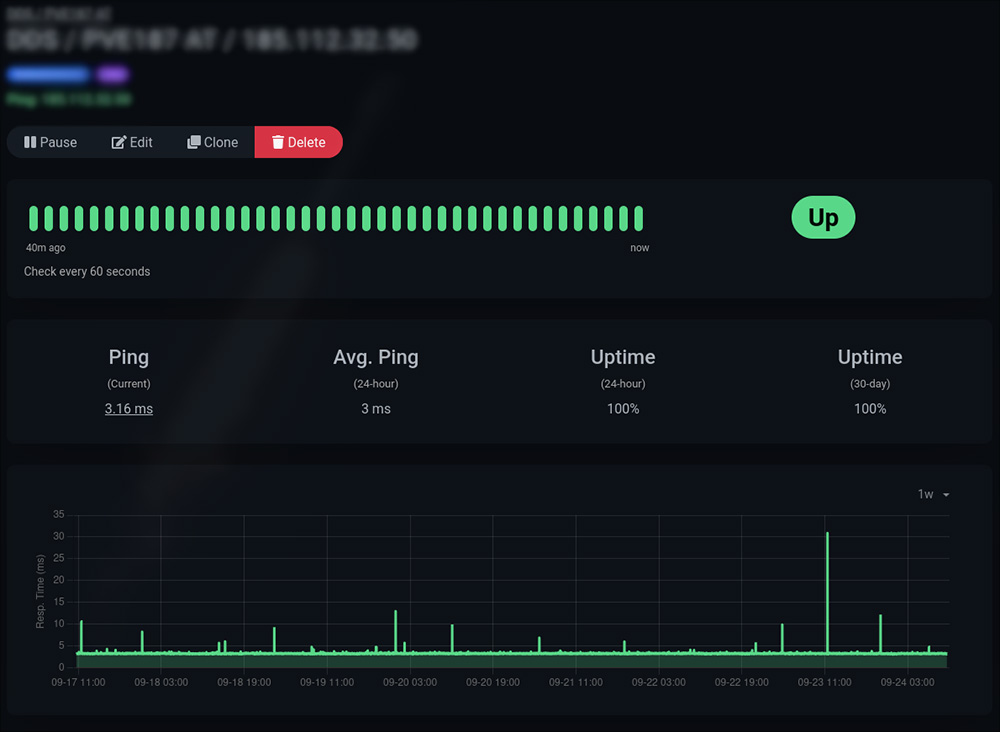Click the pencil icon in the Edit button
The image size is (1000, 732).
(118, 142)
